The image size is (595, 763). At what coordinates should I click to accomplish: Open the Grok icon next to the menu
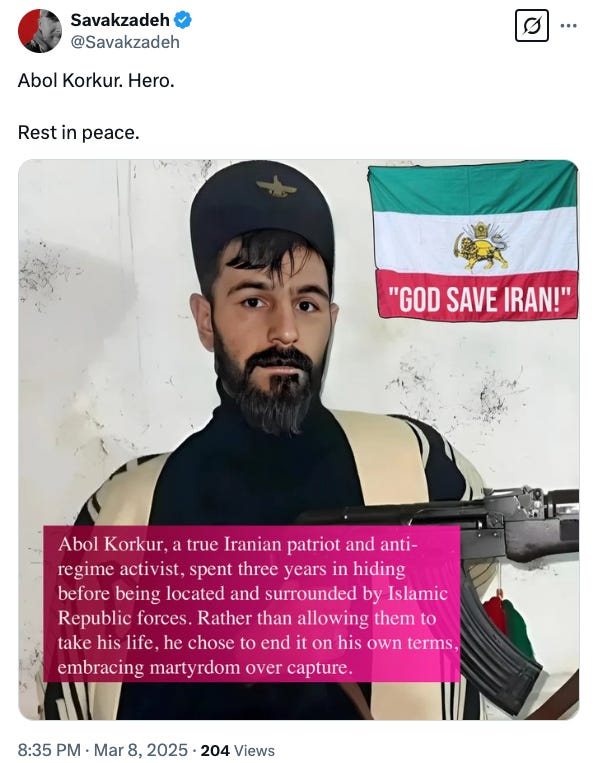[x=532, y=26]
